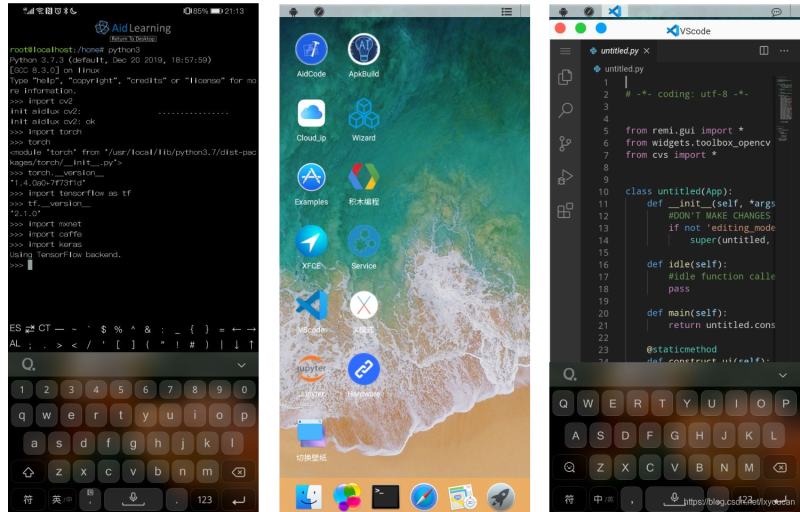Tap the 123 key on the terminal keyboard
Image resolution: width=800 pixels, height=512 pixels.
pos(205,499)
